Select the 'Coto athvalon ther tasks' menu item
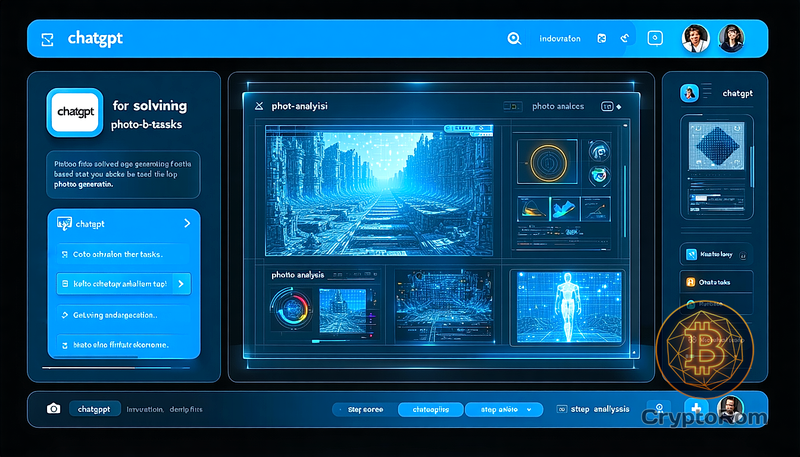This screenshot has width=800, height=457. point(118,254)
